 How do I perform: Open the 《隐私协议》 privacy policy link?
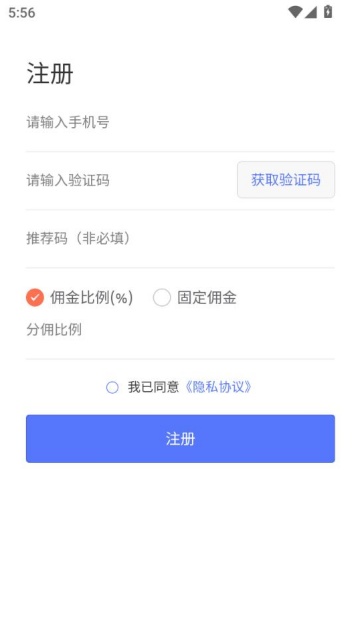tap(218, 387)
